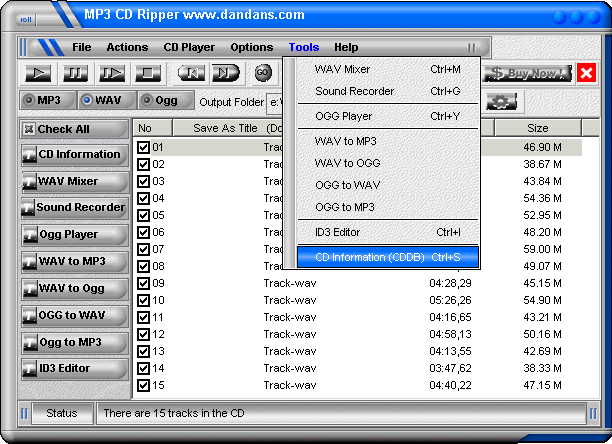This screenshot has height=444, width=612.
Task: Uncheck track 01 checkbox
Action: [x=143, y=147]
